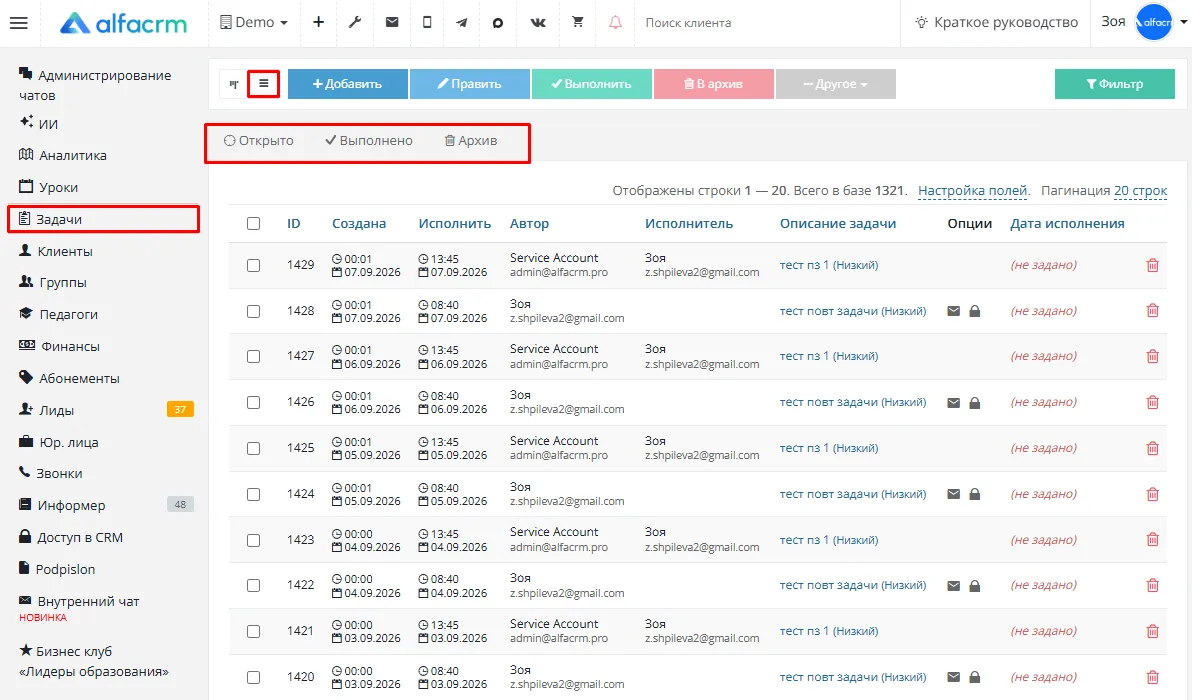
Task: Click lock option icon for task 1424
Action: pos(975,494)
